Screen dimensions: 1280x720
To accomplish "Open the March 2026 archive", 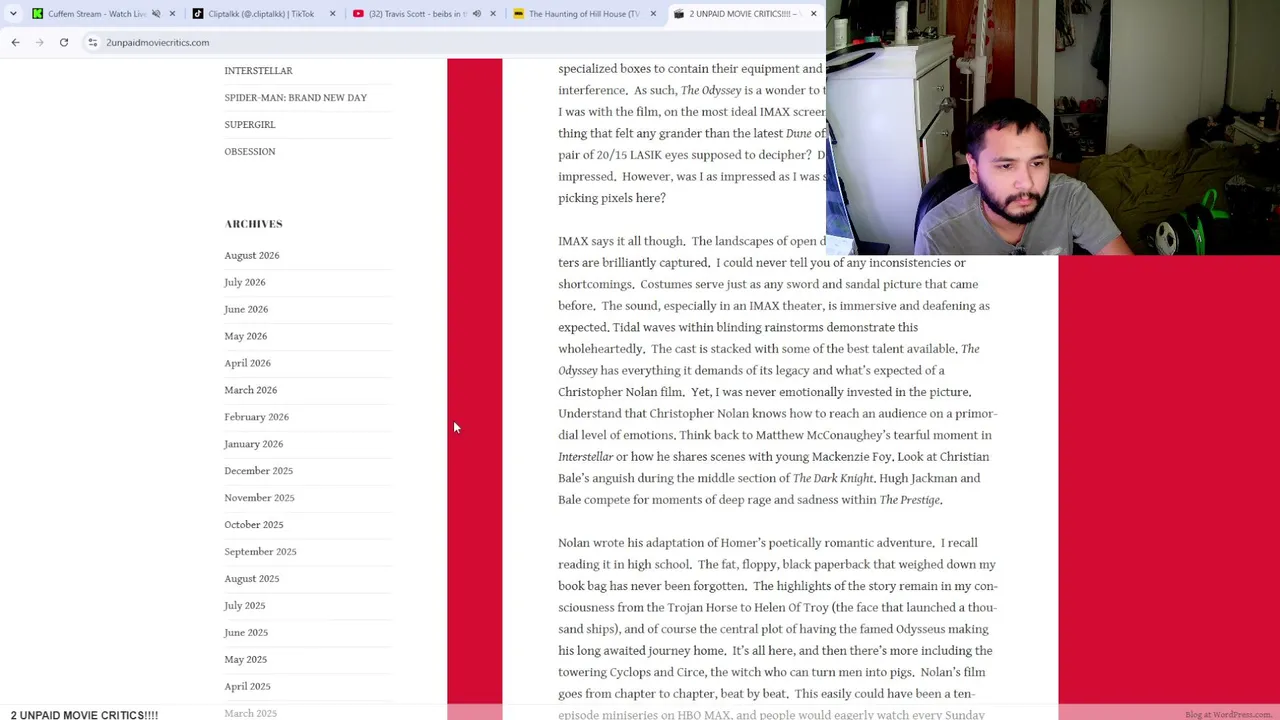I will point(250,391).
